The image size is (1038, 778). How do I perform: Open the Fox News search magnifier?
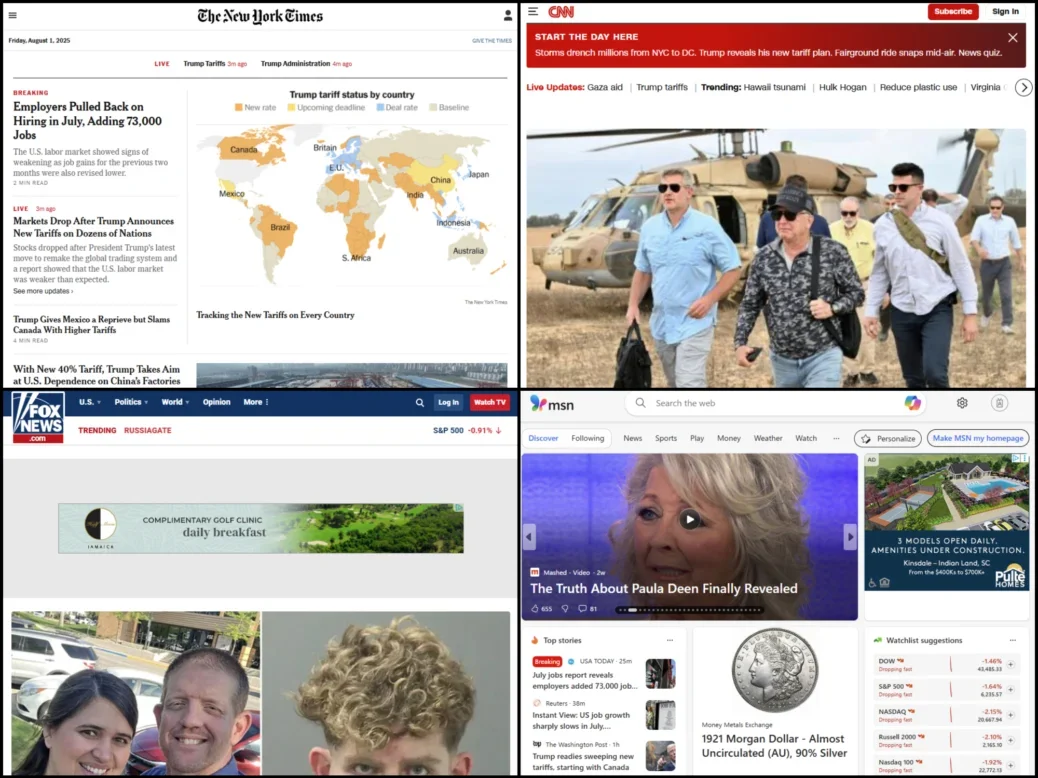[420, 402]
